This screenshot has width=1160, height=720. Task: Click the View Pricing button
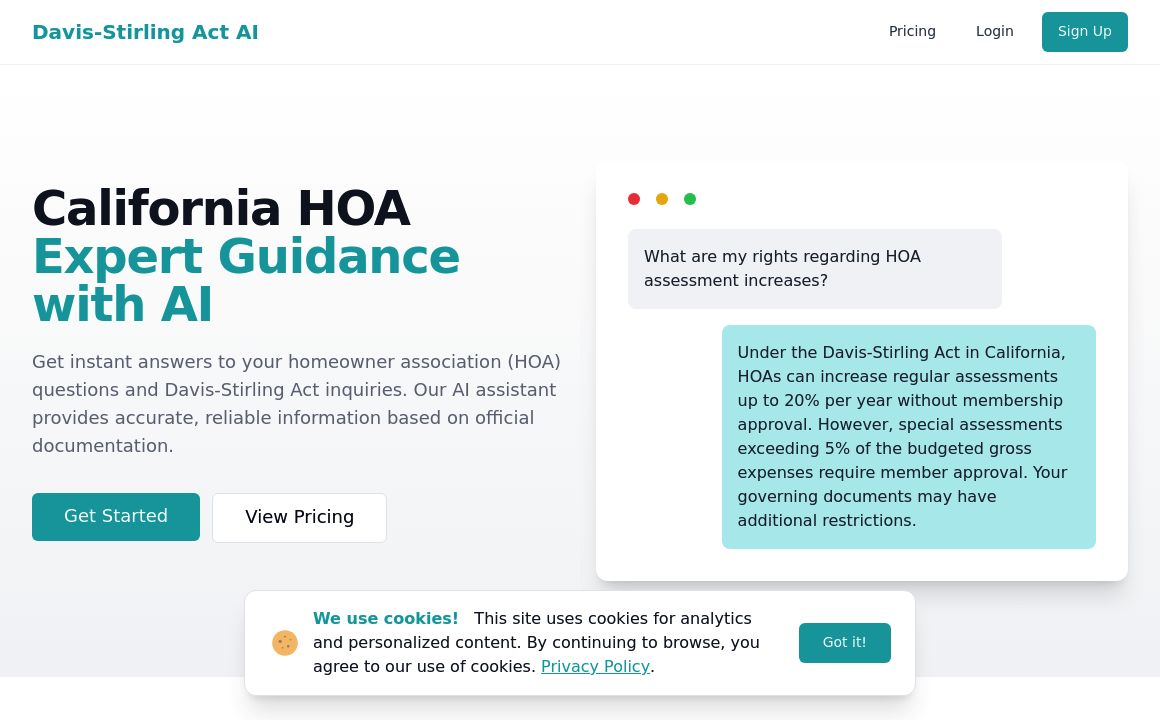tap(299, 517)
